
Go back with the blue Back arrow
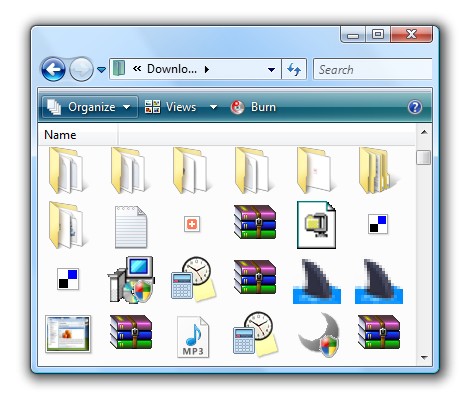[x=53, y=70]
